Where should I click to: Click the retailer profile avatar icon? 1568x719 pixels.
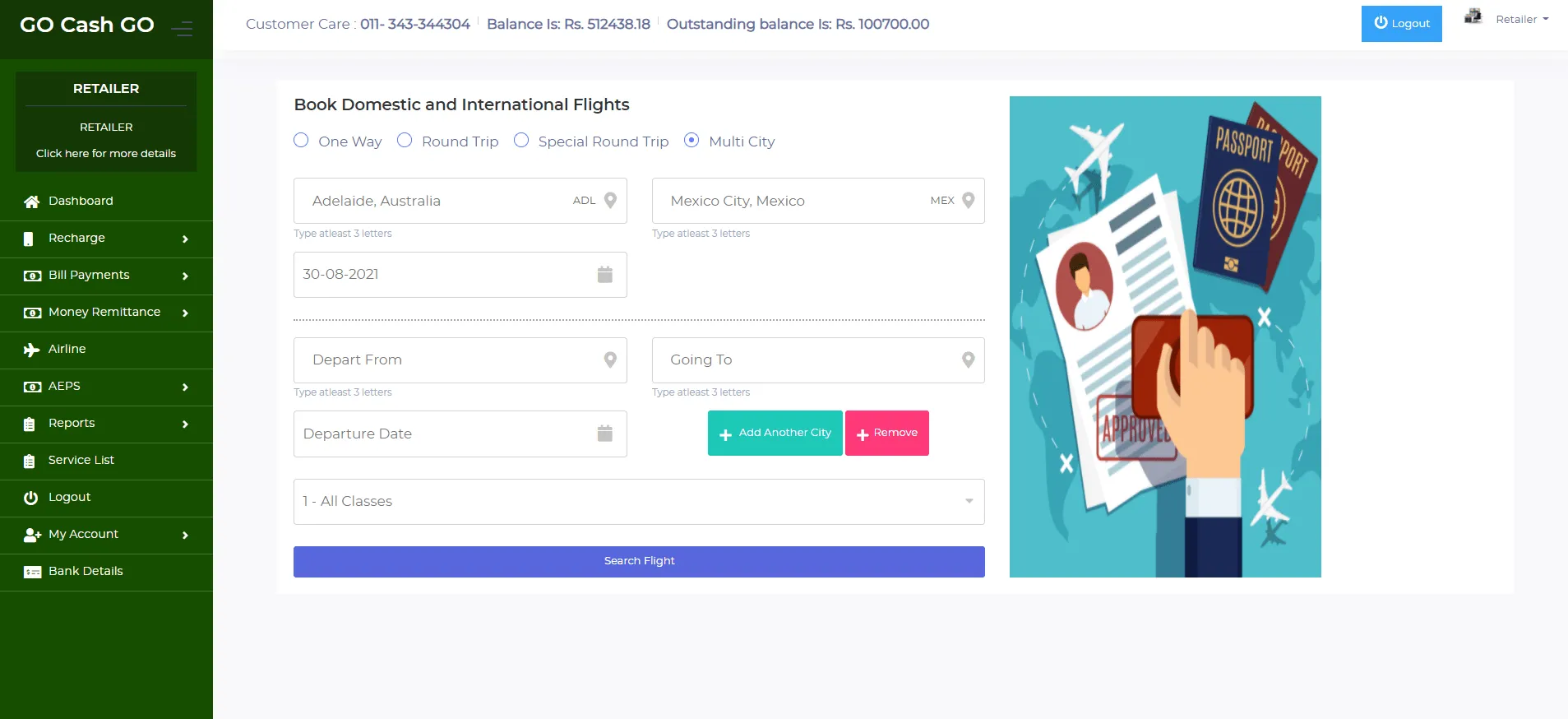tap(1473, 17)
